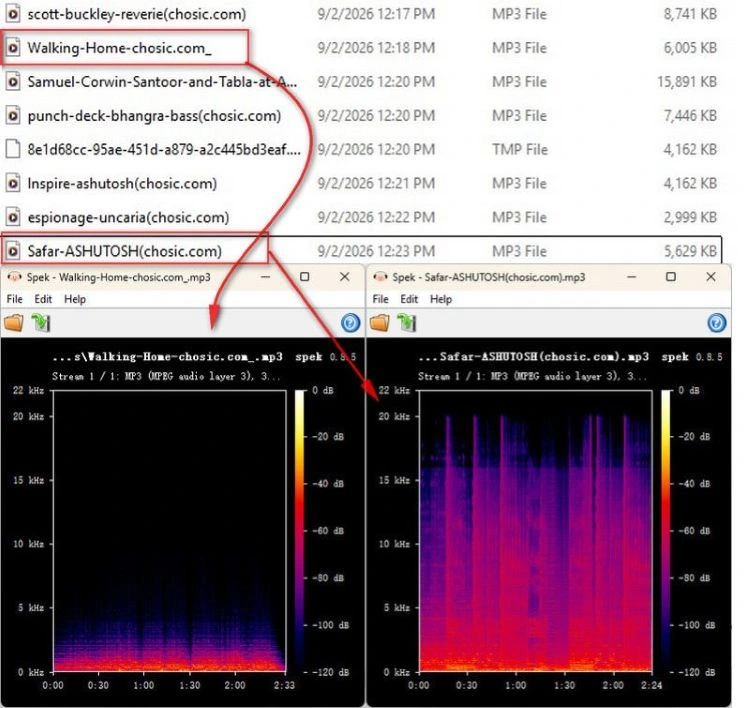Viewport: 750px width, 708px height.
Task: Select Samuel-Corwin-Santoor-and-Tabla file name
Action: click(x=162, y=82)
